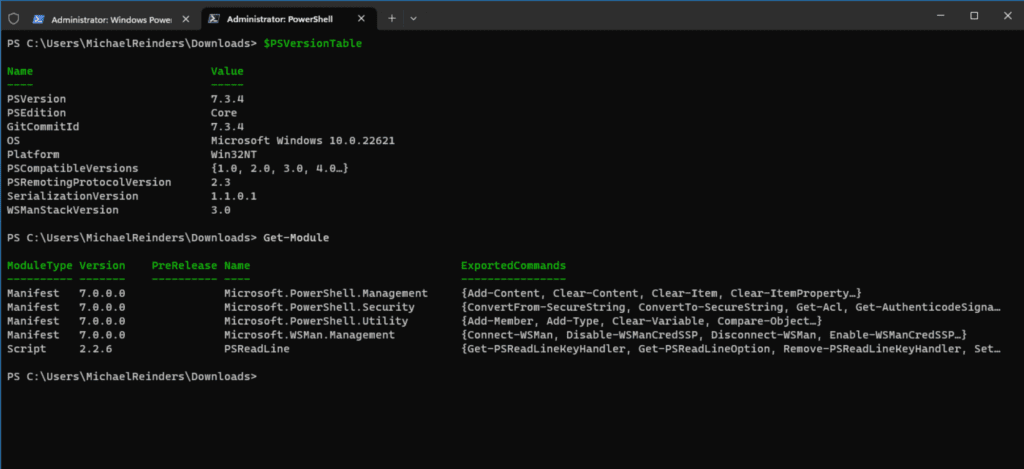Click the last empty prompt line

click(132, 377)
